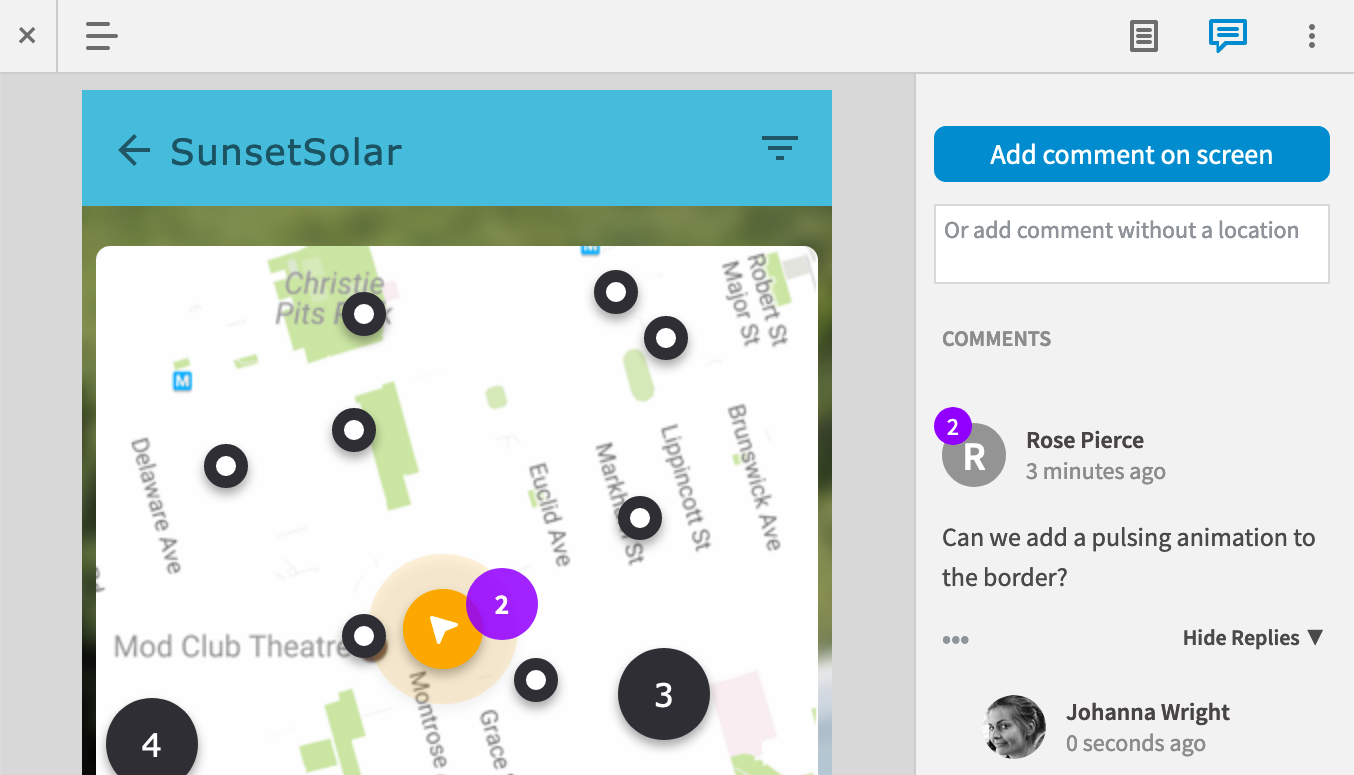This screenshot has width=1354, height=775.
Task: Open the vertical three-dot more menu
Action: tap(1311, 37)
